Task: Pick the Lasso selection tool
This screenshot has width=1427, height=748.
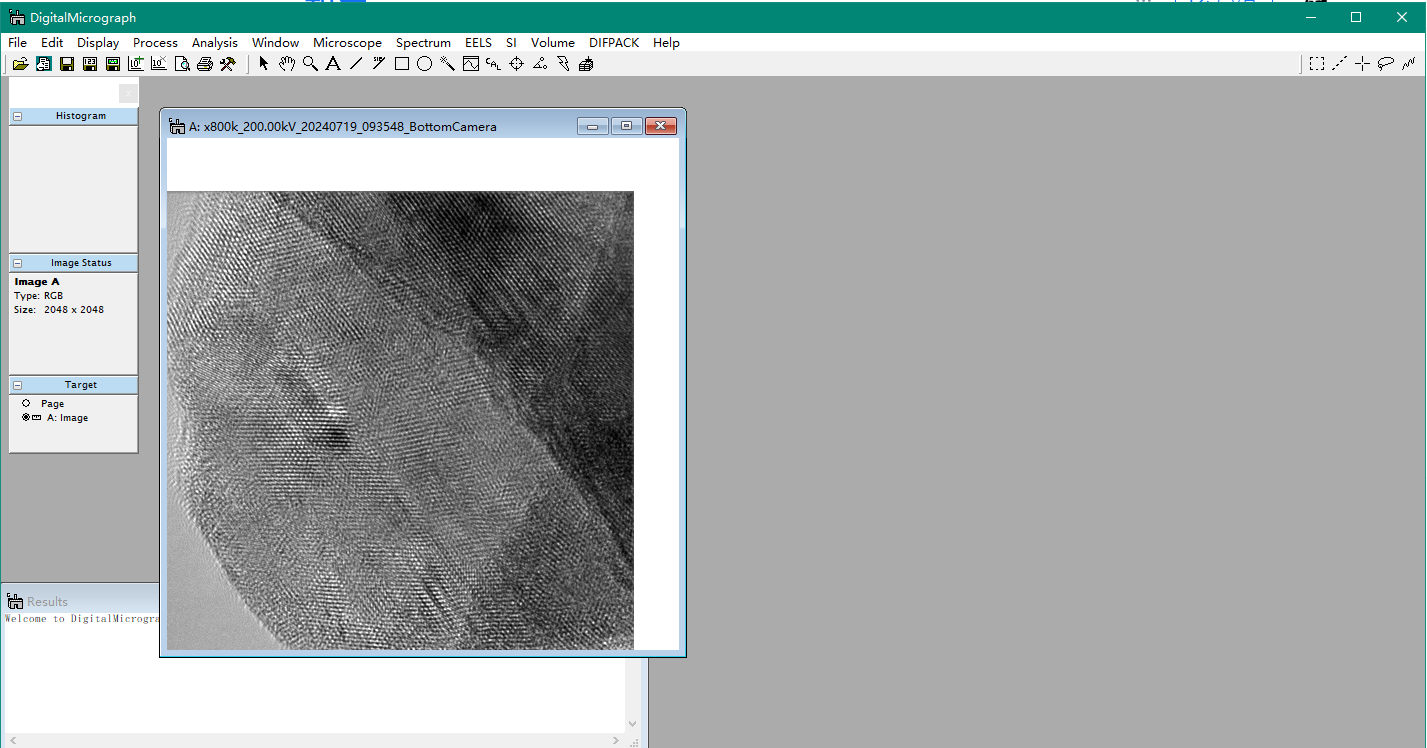Action: (x=1385, y=63)
